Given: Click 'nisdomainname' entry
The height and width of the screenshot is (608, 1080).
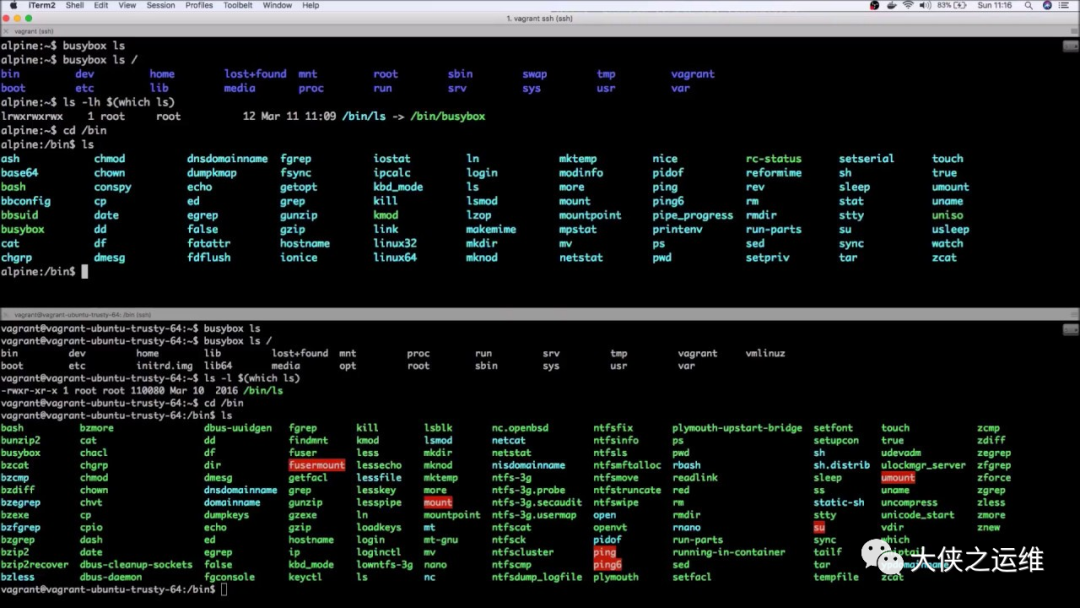Looking at the screenshot, I should [x=528, y=465].
